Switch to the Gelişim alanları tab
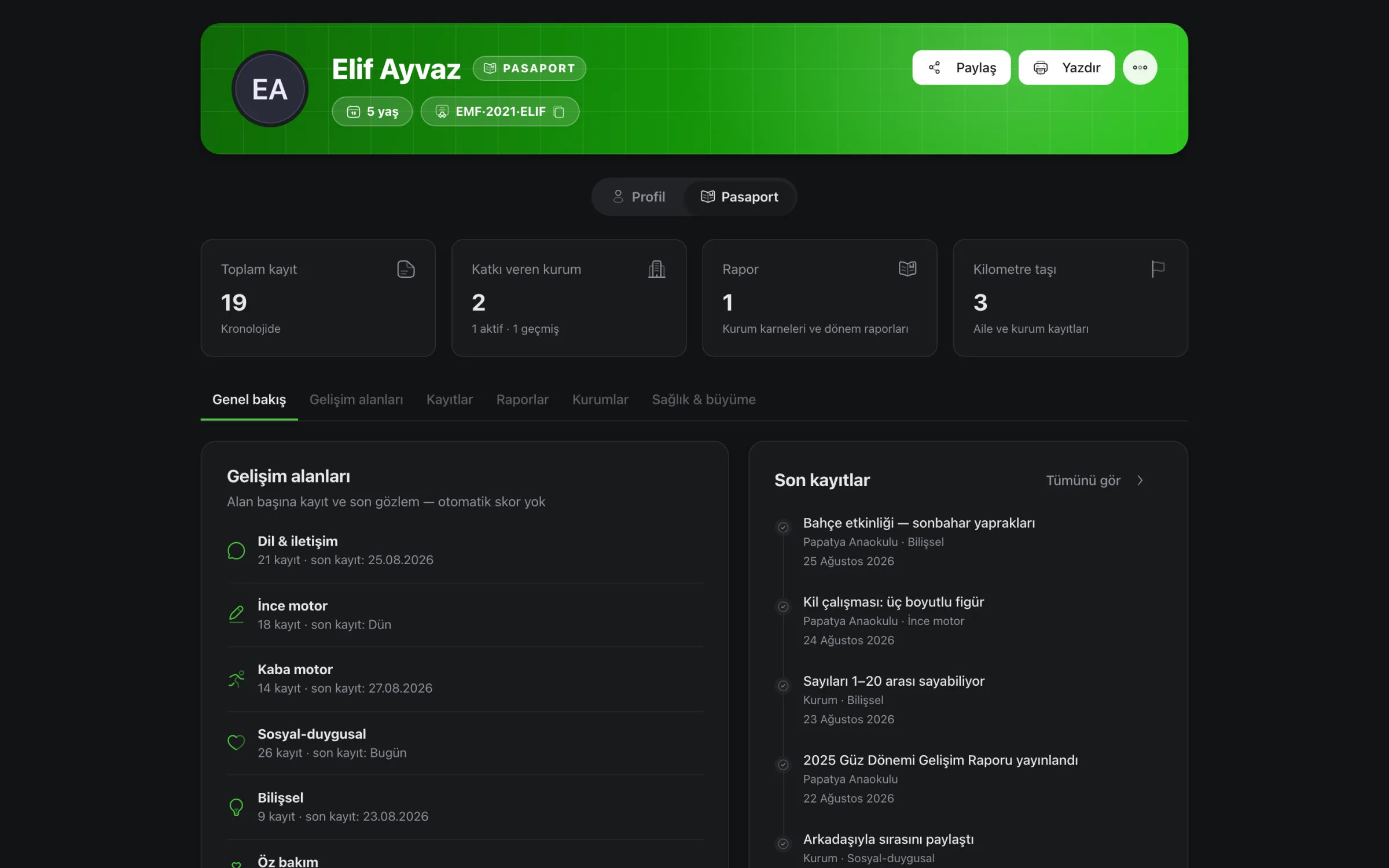Image resolution: width=1389 pixels, height=868 pixels. tap(356, 399)
